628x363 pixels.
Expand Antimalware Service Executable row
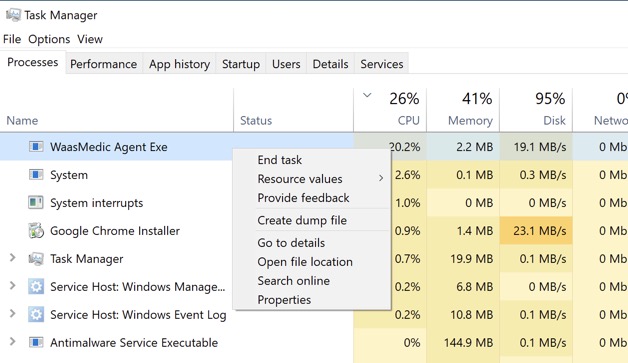point(12,341)
